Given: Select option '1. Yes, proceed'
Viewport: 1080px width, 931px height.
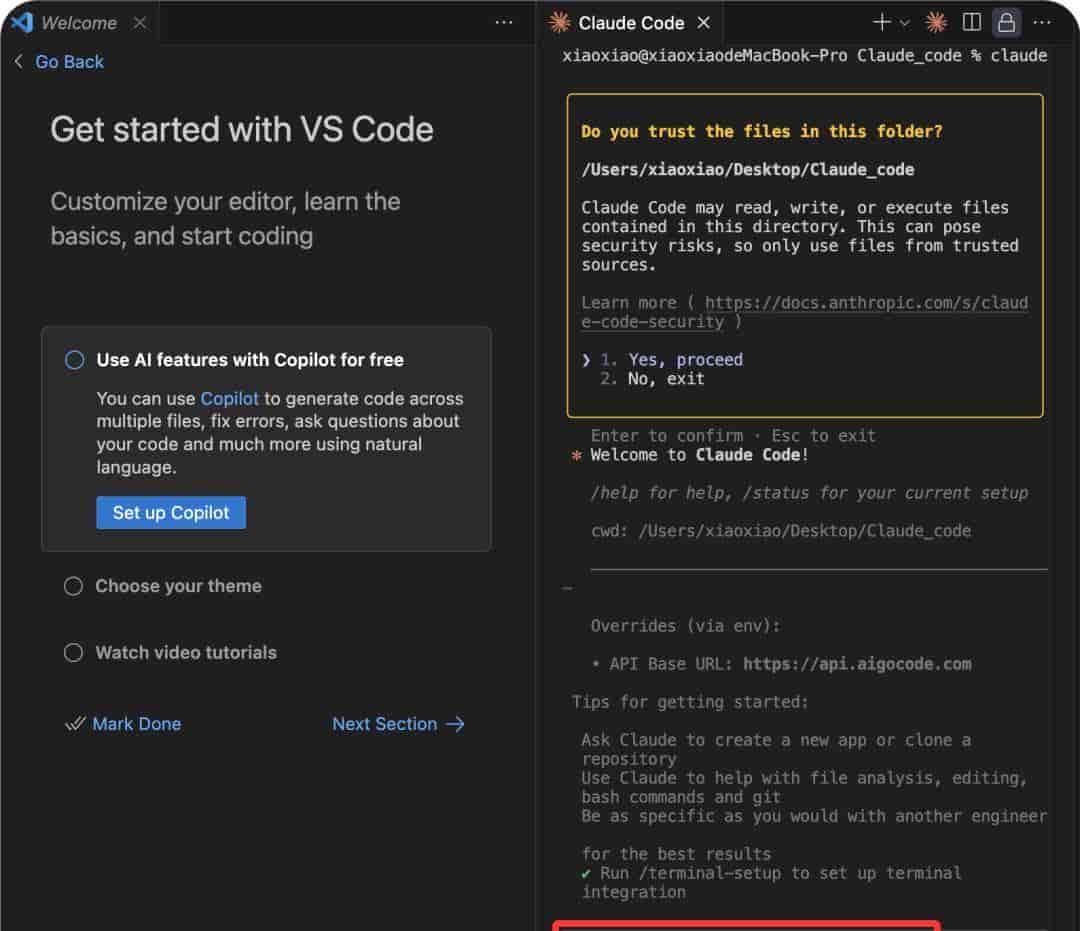Looking at the screenshot, I should [x=672, y=359].
